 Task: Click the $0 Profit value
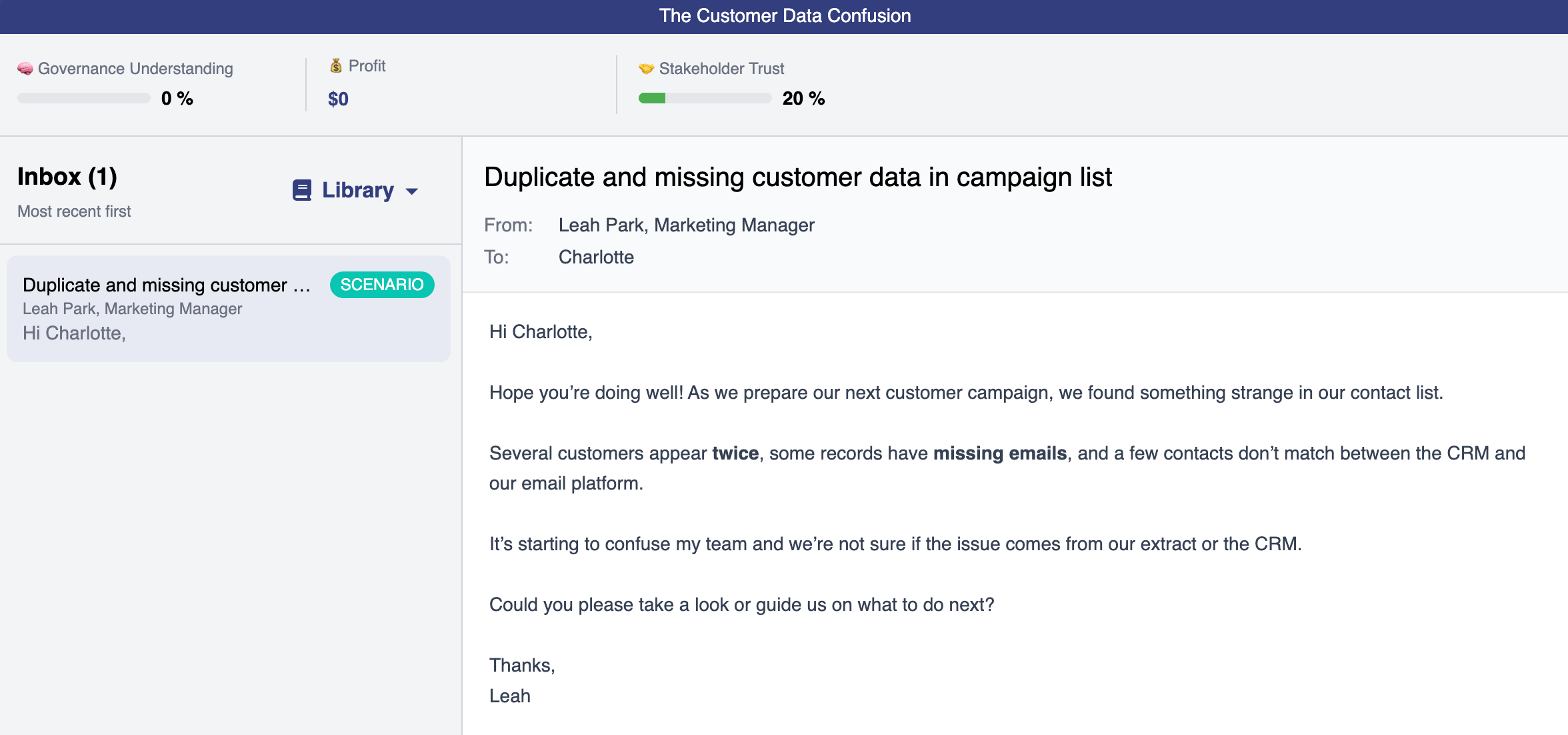(x=338, y=99)
